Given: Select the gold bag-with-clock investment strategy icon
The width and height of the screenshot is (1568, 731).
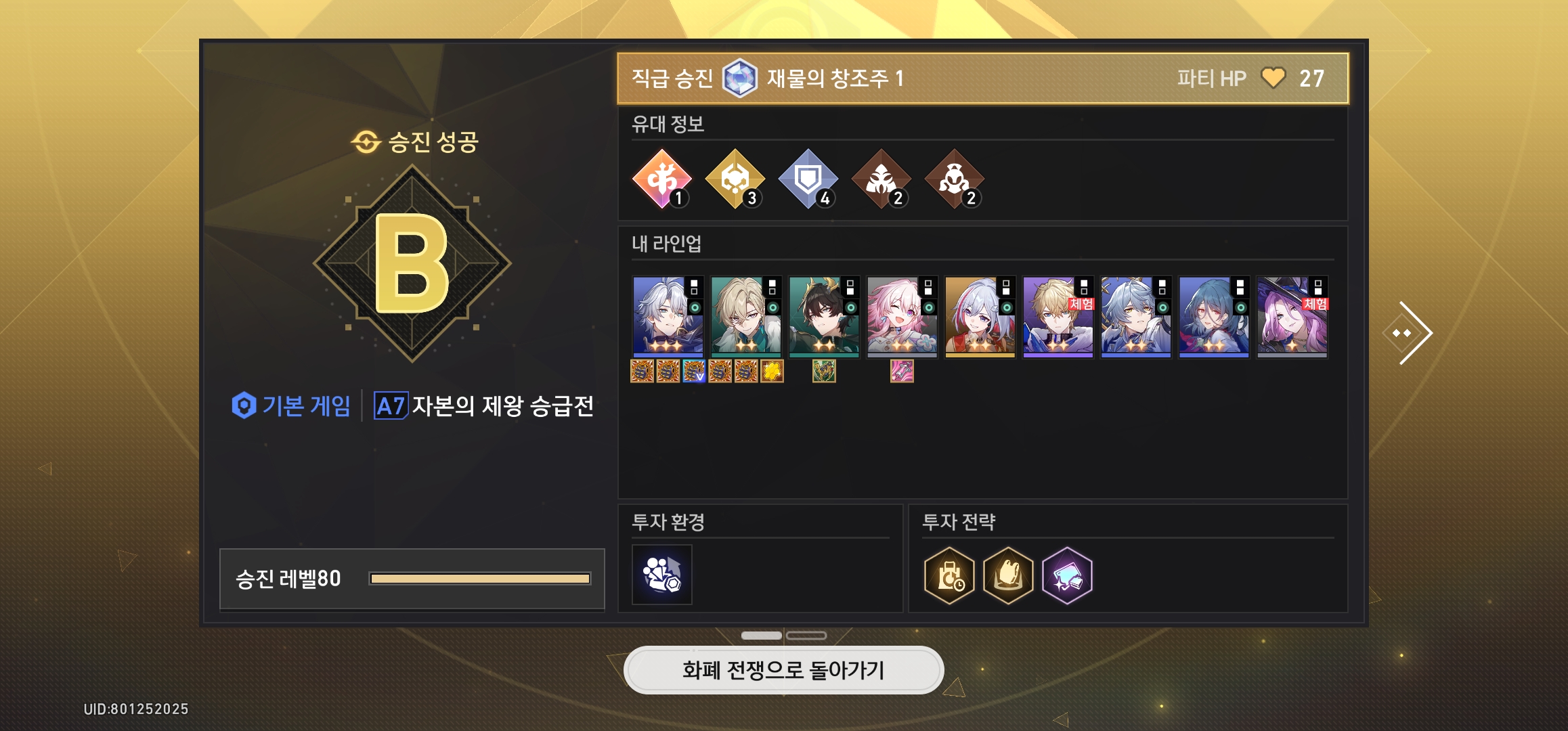Looking at the screenshot, I should click(950, 576).
